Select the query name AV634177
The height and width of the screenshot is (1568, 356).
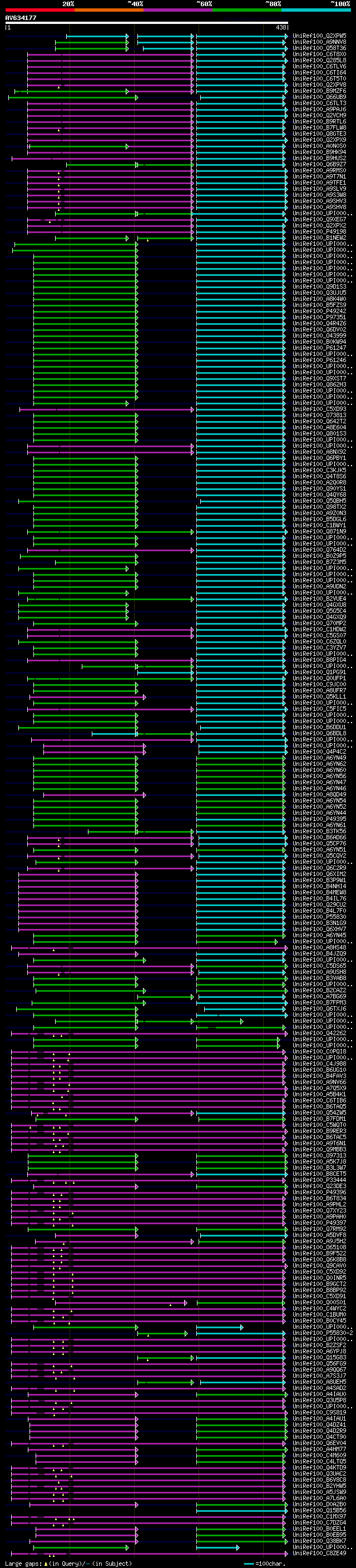(x=21, y=18)
